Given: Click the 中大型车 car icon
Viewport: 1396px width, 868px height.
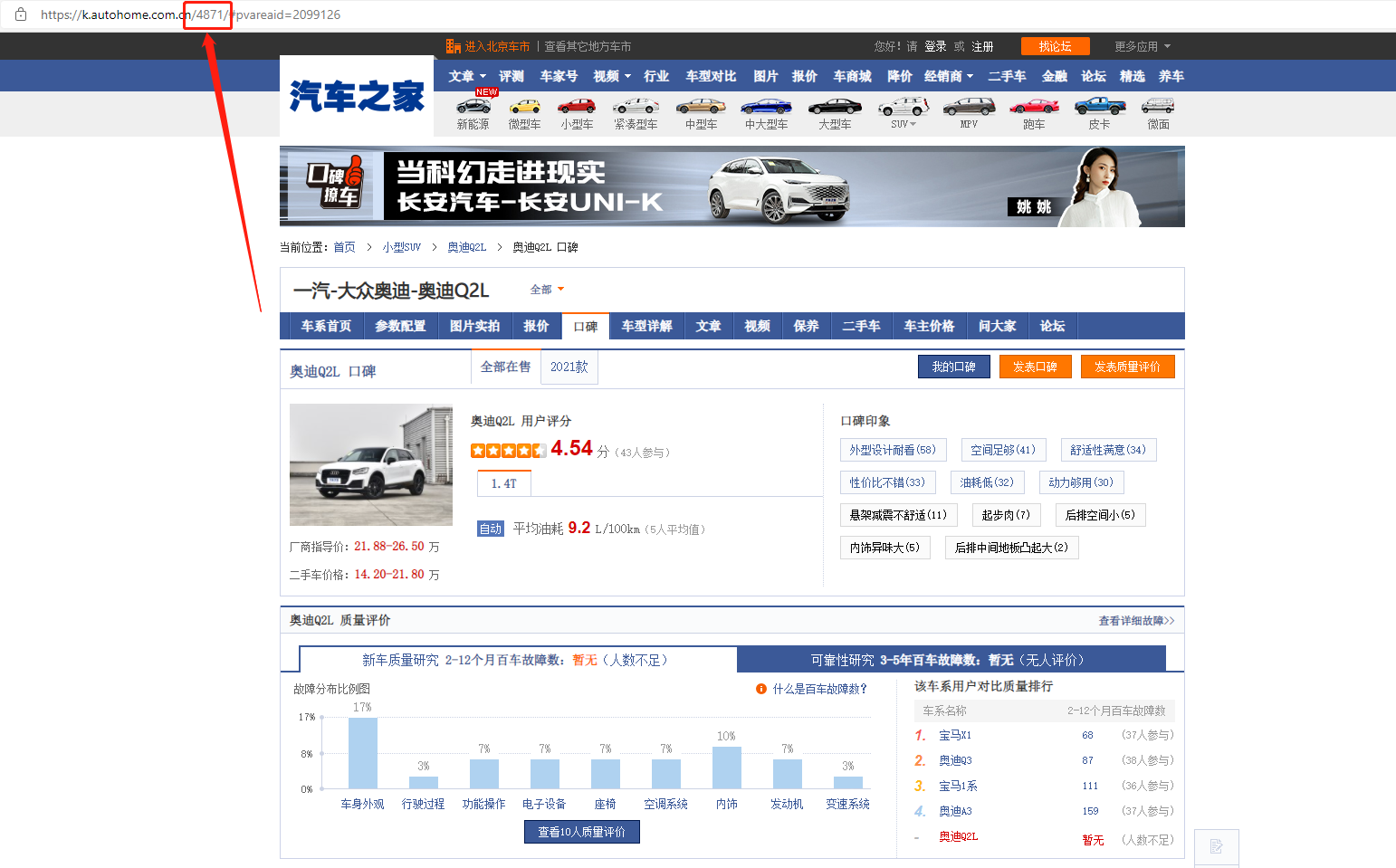Looking at the screenshot, I should [x=766, y=106].
